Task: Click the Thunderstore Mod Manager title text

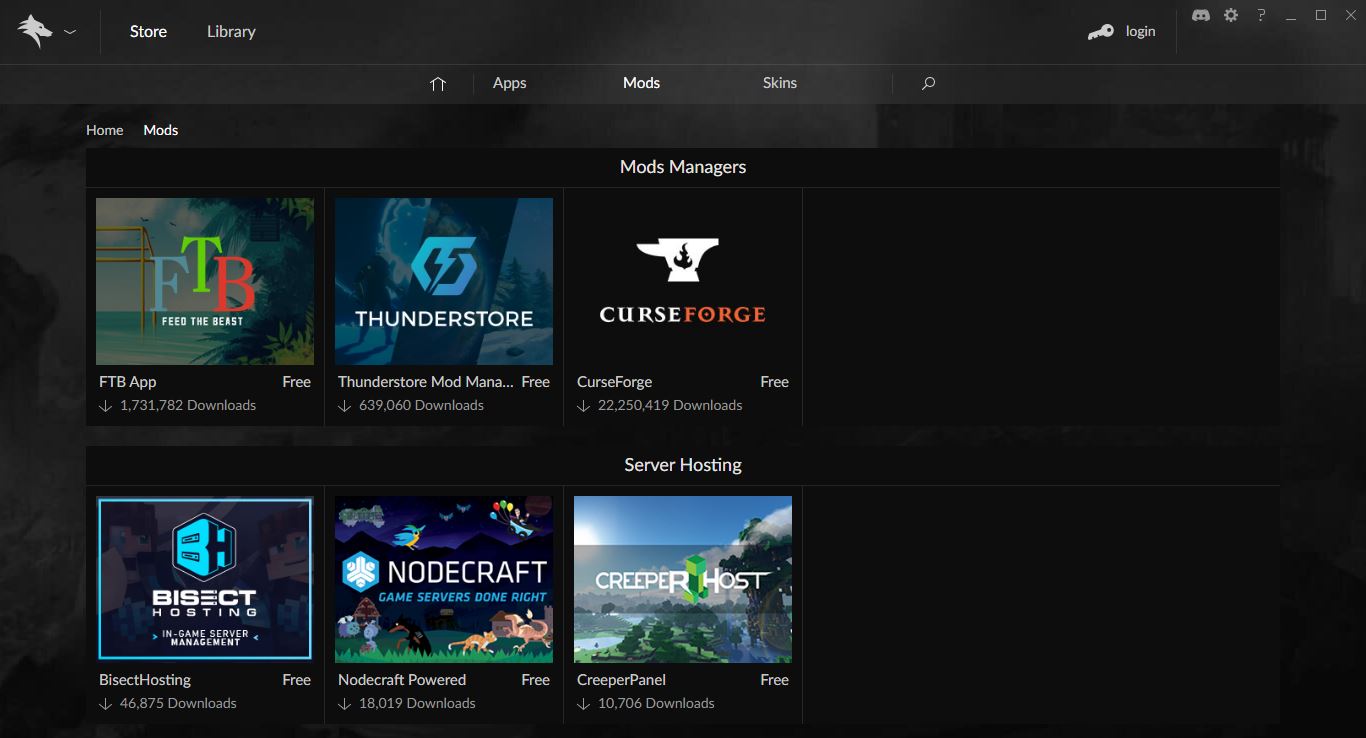Action: pos(426,382)
